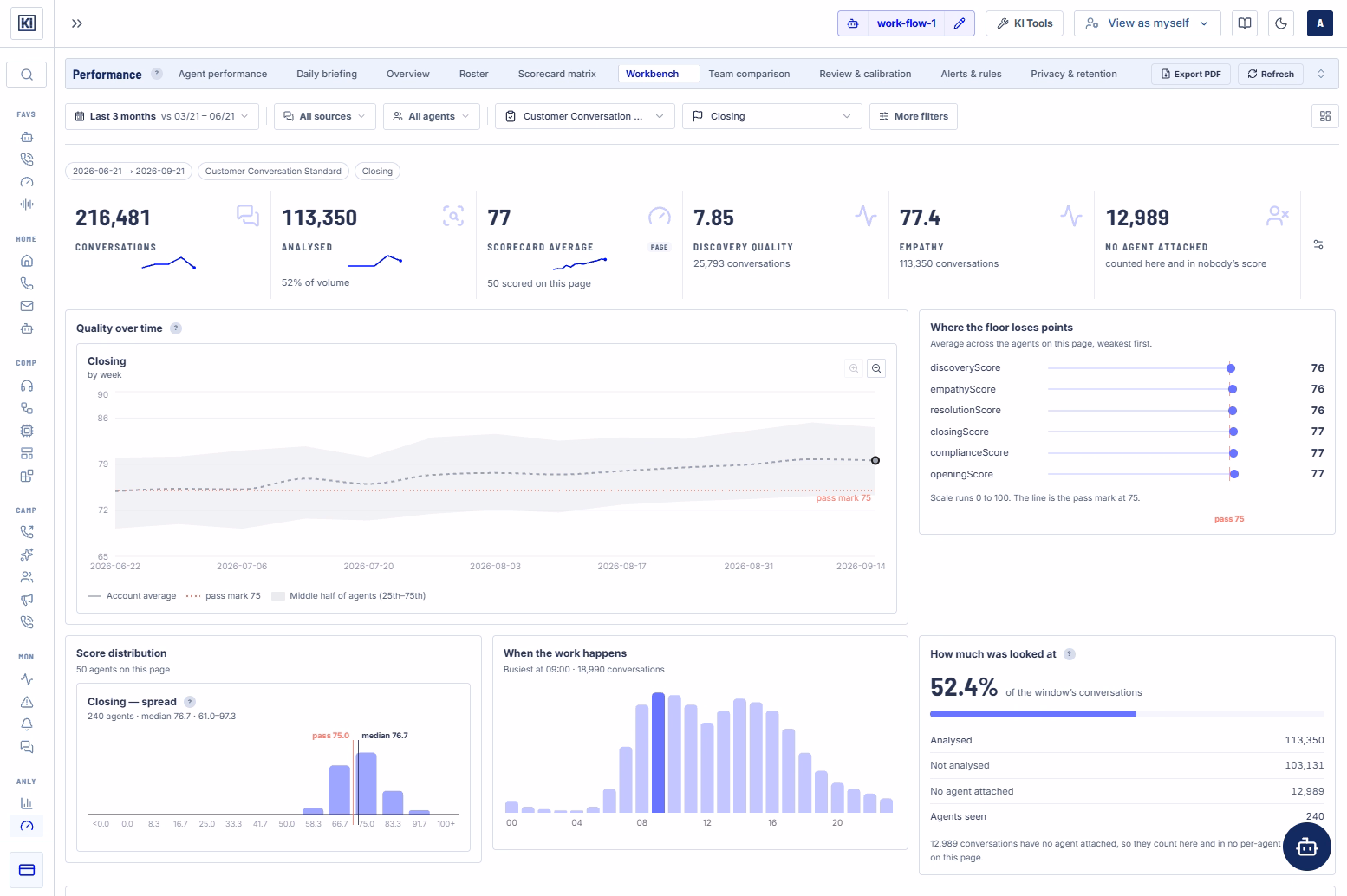The height and width of the screenshot is (896, 1347).
Task: Click the discoveryScore slider dot
Action: tap(1231, 368)
